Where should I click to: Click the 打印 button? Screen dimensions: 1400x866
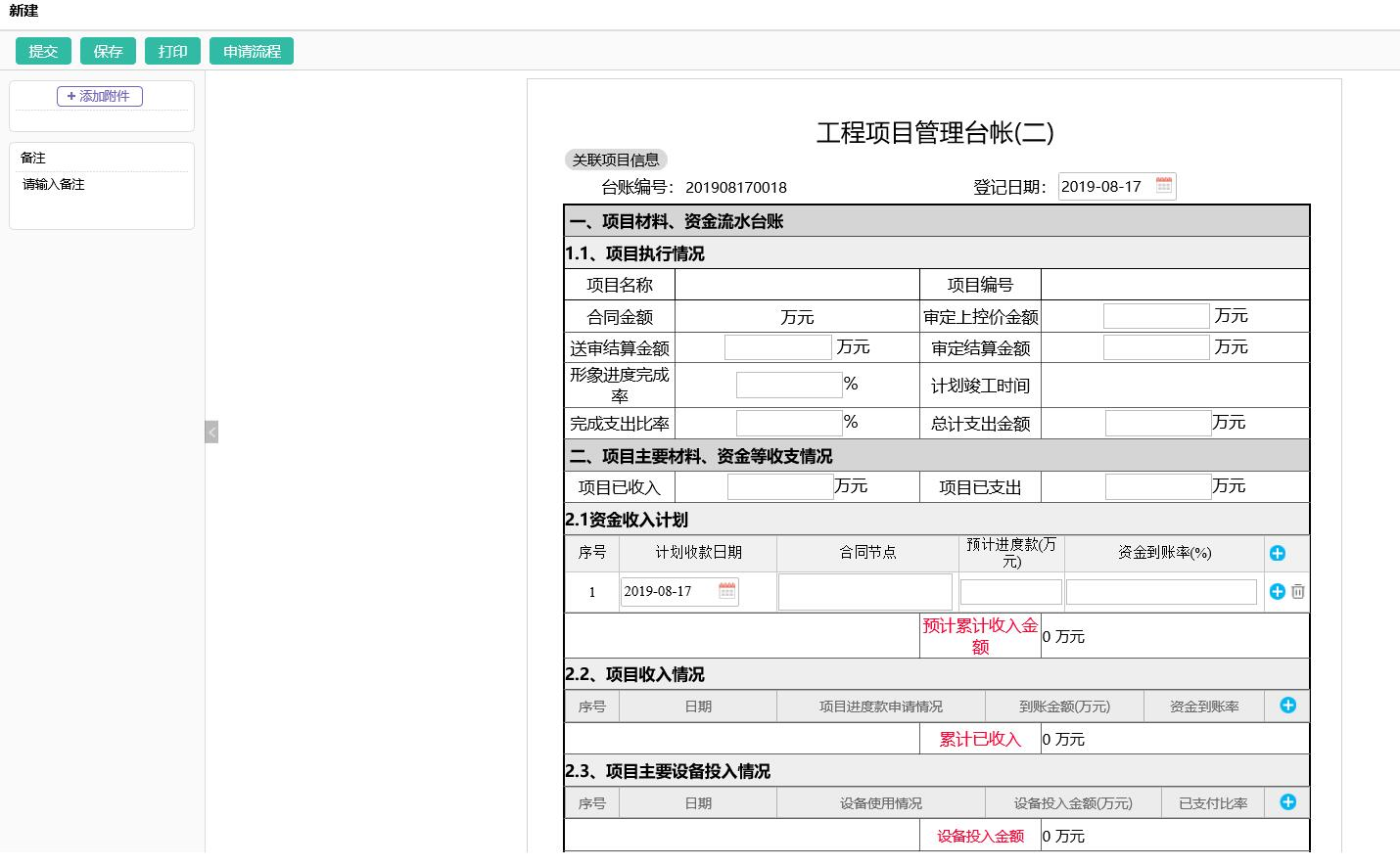tap(172, 51)
